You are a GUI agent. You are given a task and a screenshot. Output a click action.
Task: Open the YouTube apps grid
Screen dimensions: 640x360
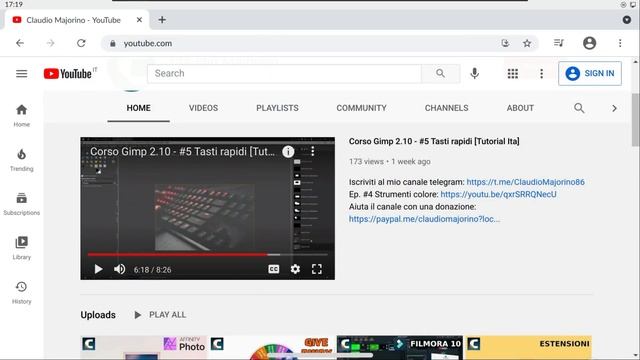[513, 73]
